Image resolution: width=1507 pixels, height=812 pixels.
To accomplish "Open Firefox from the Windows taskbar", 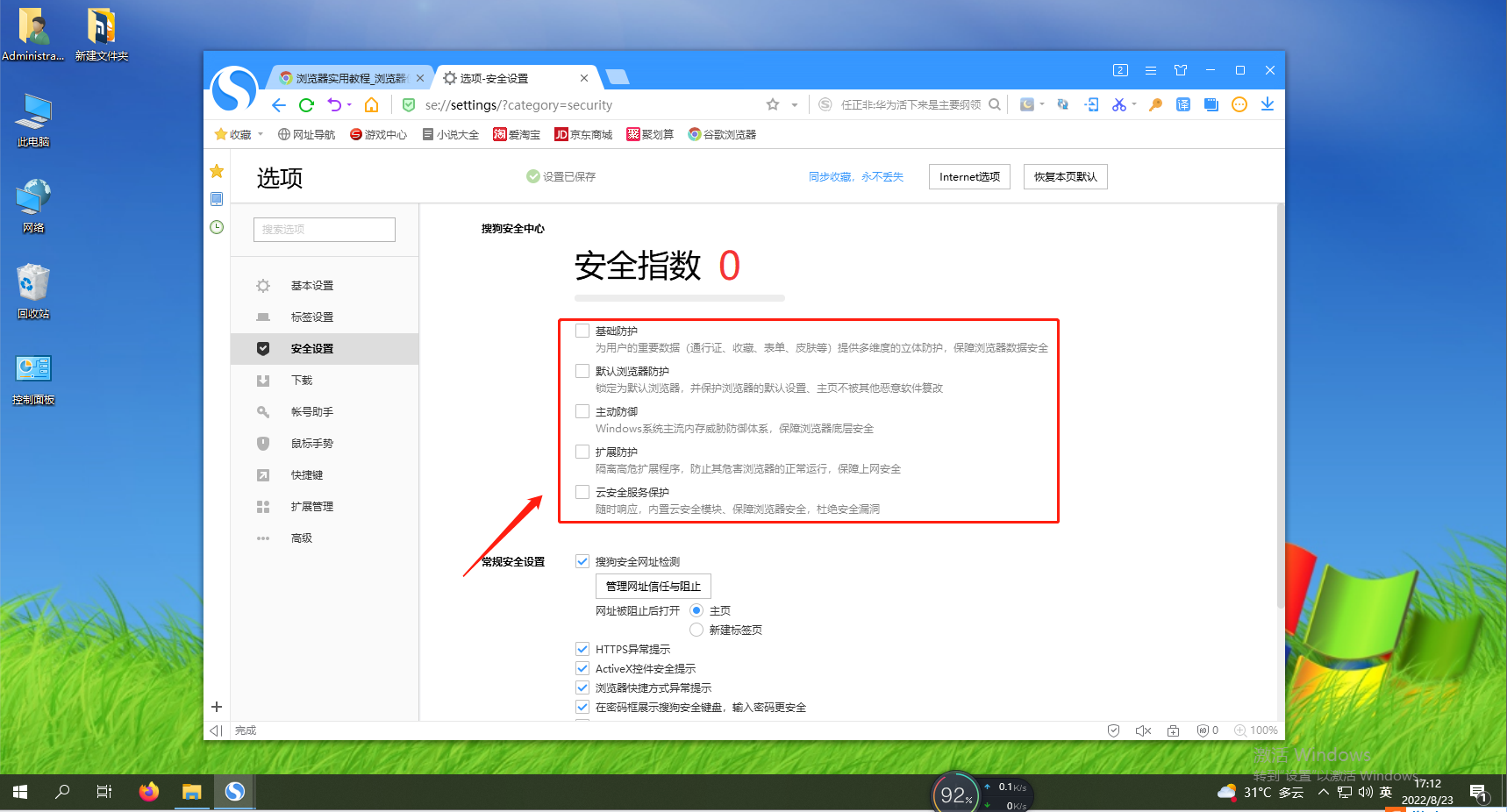I will pos(149,792).
